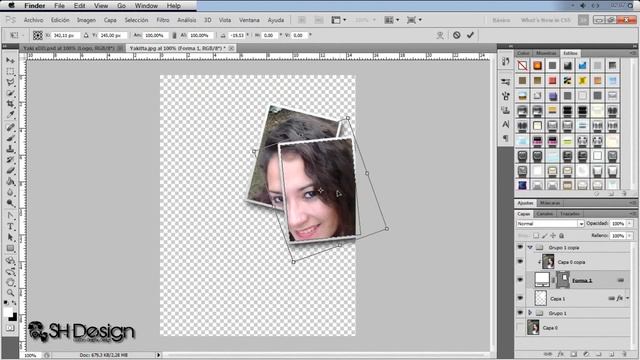The height and width of the screenshot is (360, 640).
Task: Toggle lock transparent pixels
Action: click(536, 236)
